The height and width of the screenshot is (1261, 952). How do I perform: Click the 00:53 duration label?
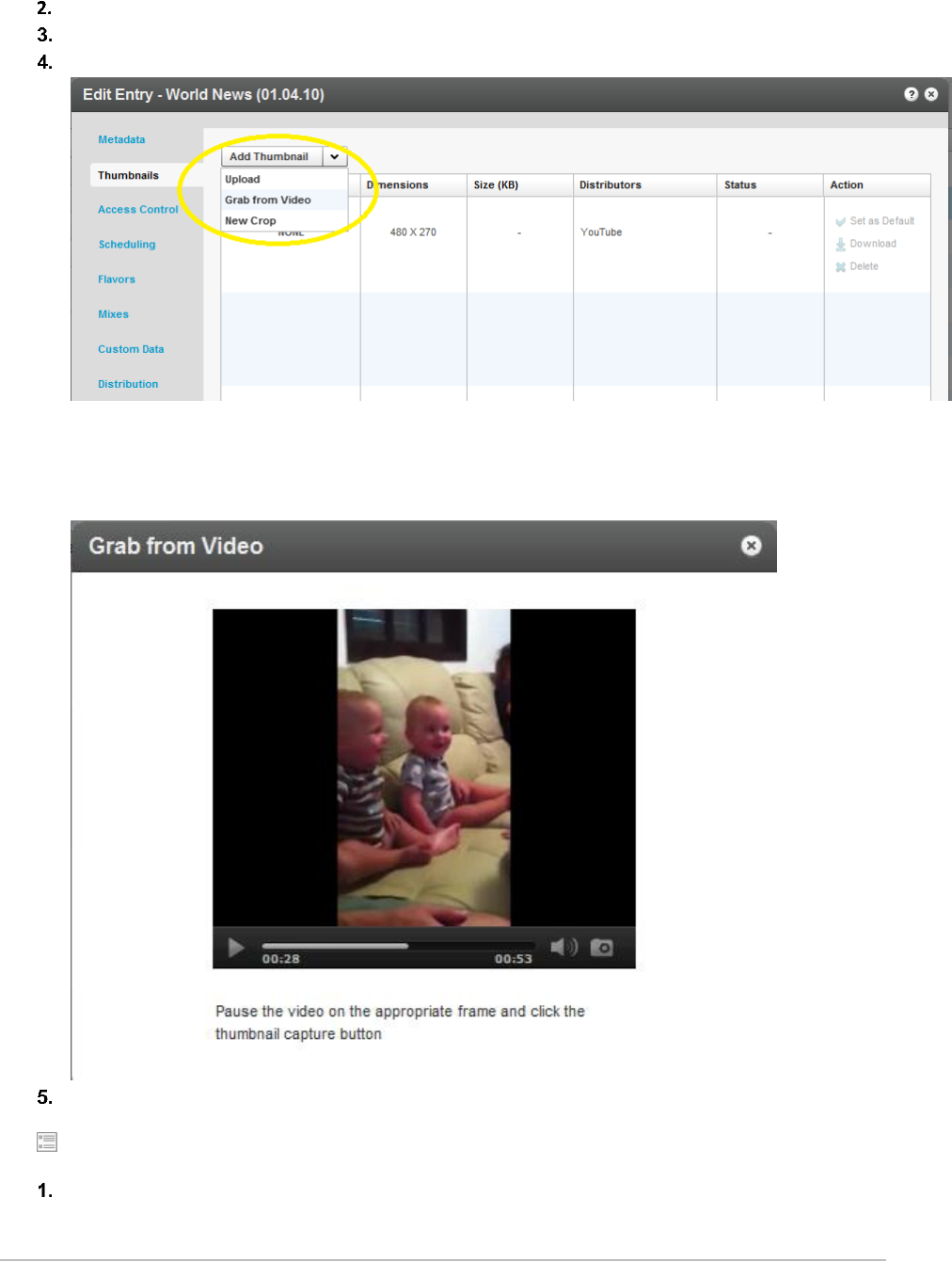pos(514,959)
